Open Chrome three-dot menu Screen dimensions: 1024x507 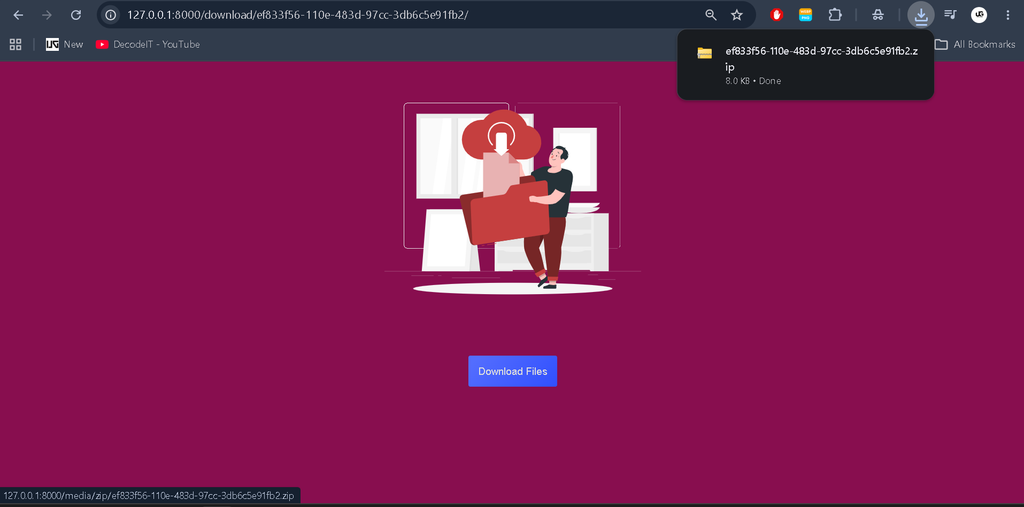coord(1008,15)
